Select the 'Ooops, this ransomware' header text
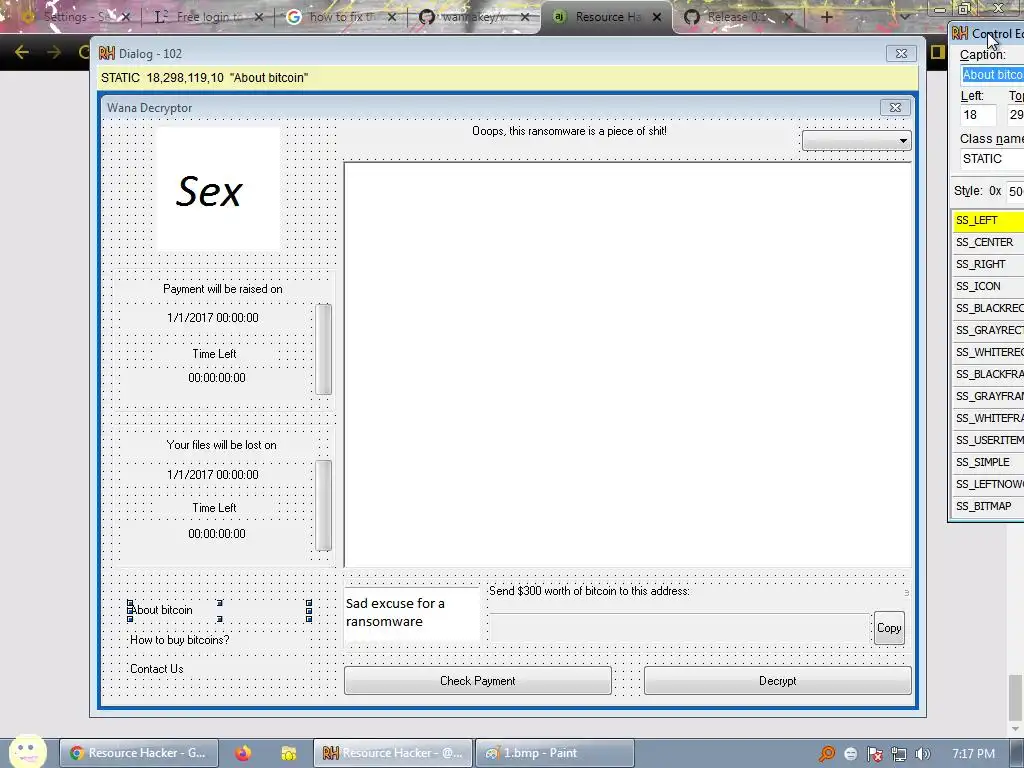The height and width of the screenshot is (768, 1024). (x=569, y=131)
